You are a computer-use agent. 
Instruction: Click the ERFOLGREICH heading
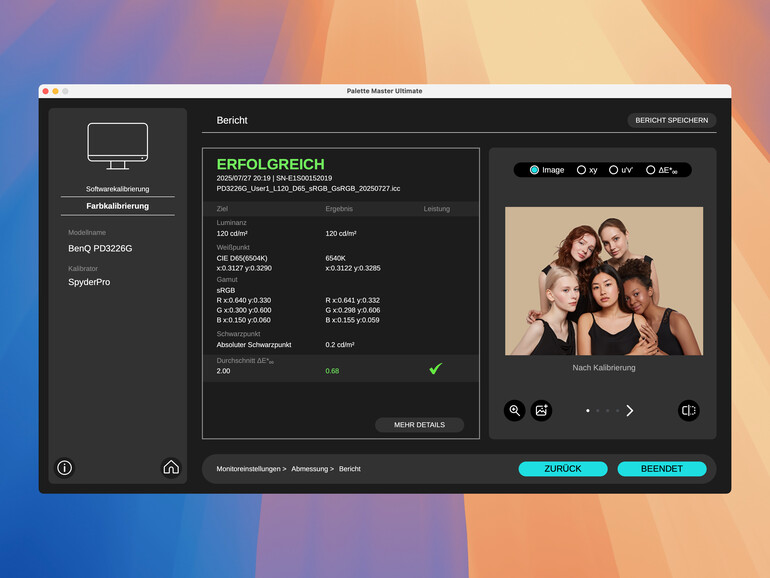pos(271,164)
